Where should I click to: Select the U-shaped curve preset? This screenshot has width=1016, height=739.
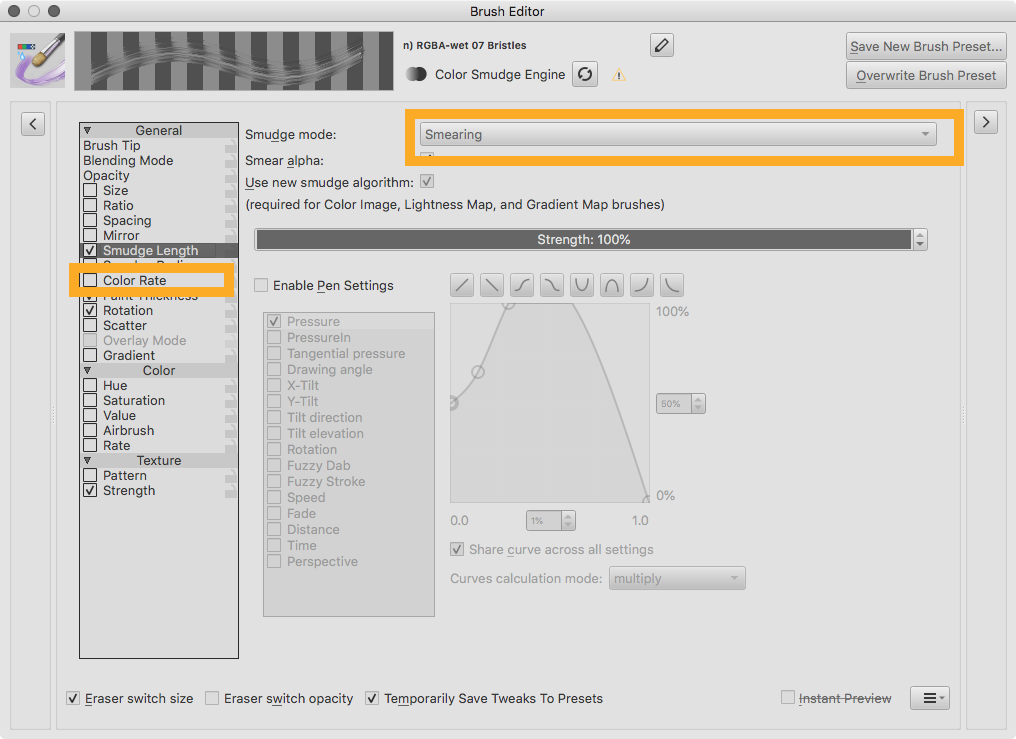point(582,285)
